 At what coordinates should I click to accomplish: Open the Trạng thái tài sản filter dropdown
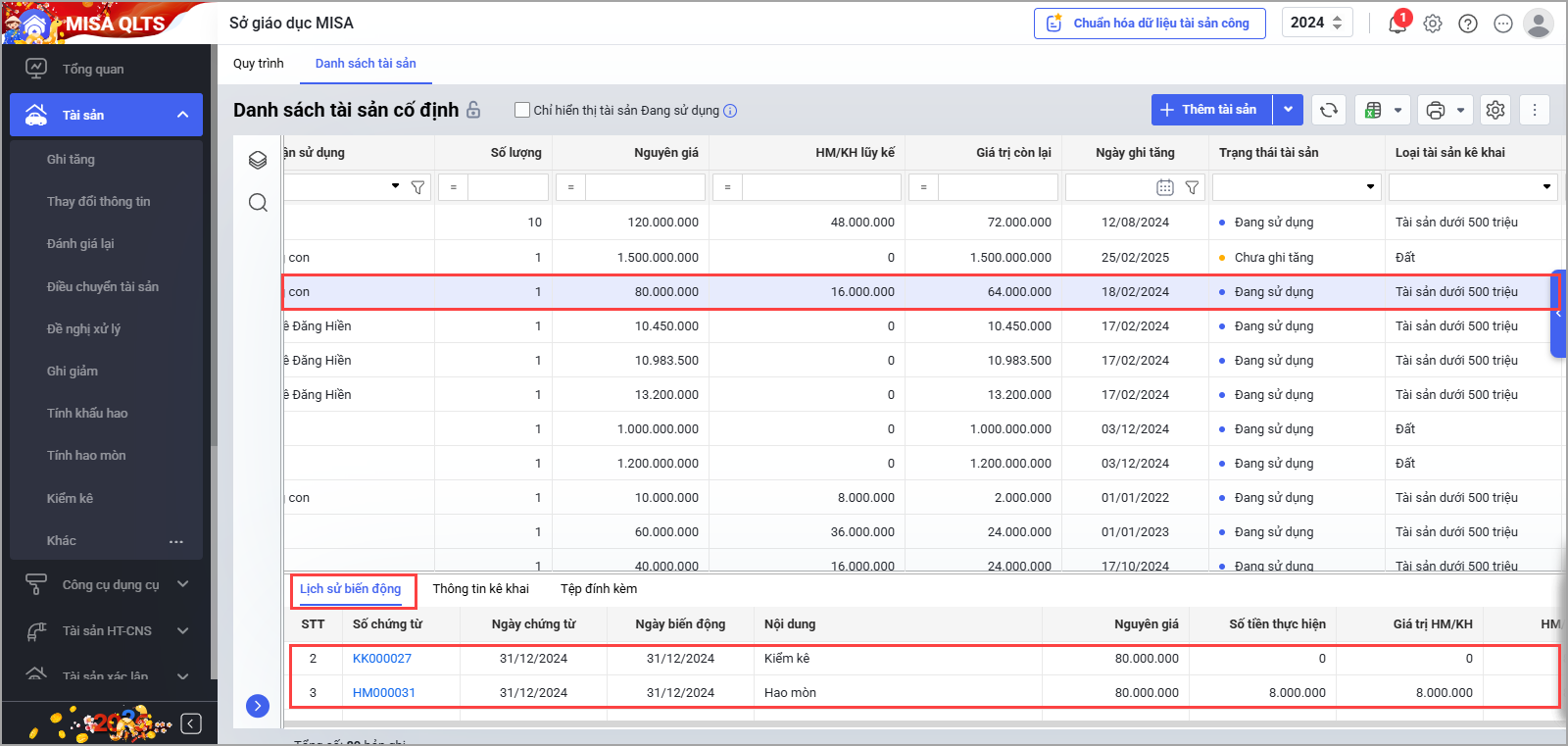coord(1370,186)
